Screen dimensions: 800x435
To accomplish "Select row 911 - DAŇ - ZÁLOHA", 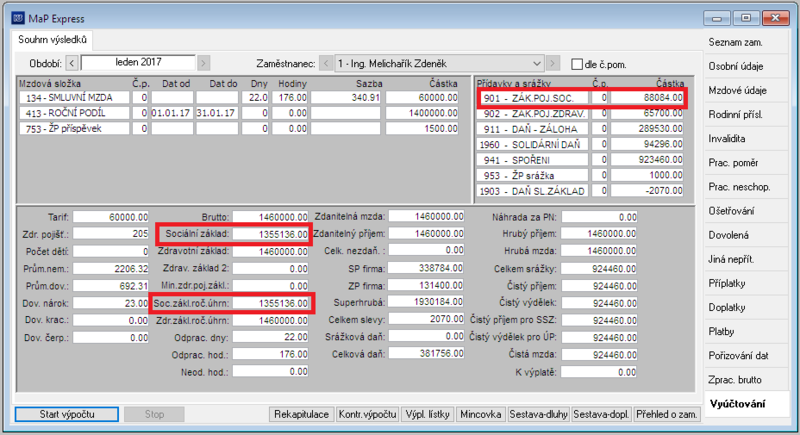I will click(x=581, y=129).
